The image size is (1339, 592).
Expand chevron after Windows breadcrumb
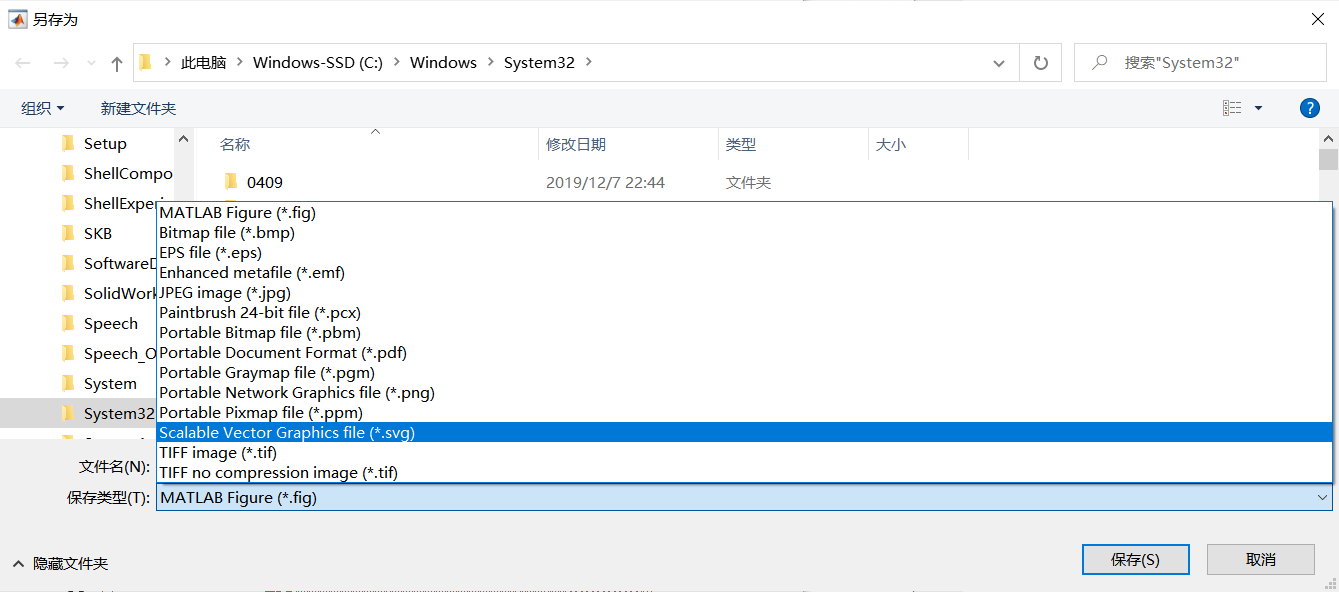[490, 62]
